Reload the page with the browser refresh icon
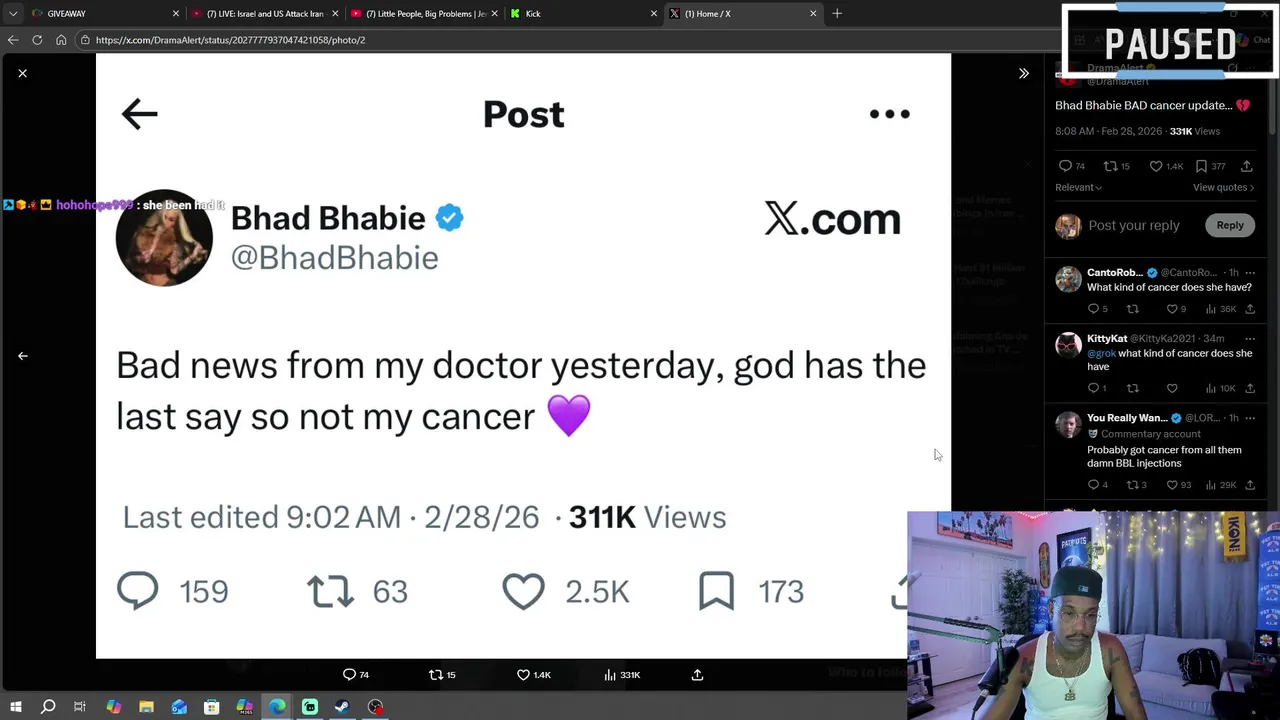This screenshot has width=1280, height=720. [37, 40]
